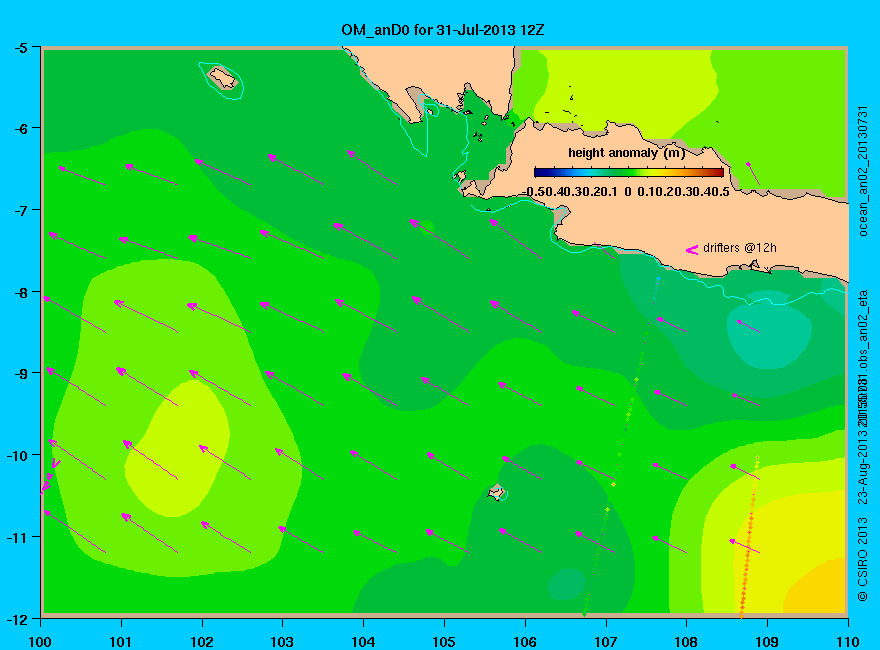Click the plot title "OM_anD0 for 31-Jul-2013 12Z"

[443, 30]
